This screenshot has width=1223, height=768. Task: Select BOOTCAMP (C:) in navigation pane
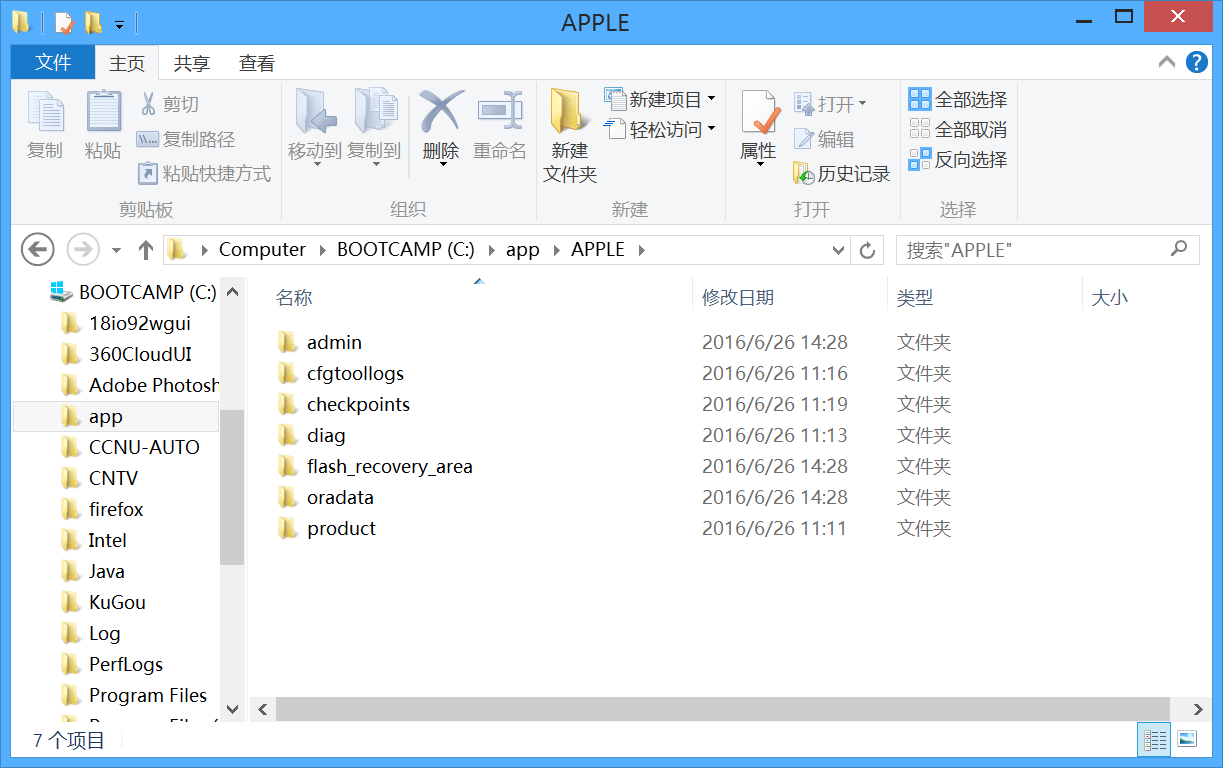tap(133, 292)
